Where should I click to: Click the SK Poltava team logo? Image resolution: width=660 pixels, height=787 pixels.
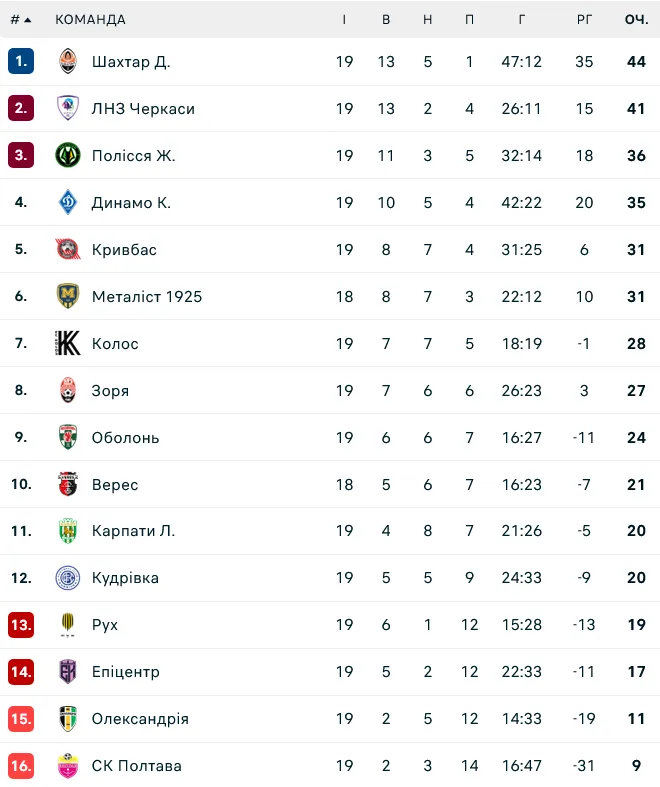(x=68, y=766)
